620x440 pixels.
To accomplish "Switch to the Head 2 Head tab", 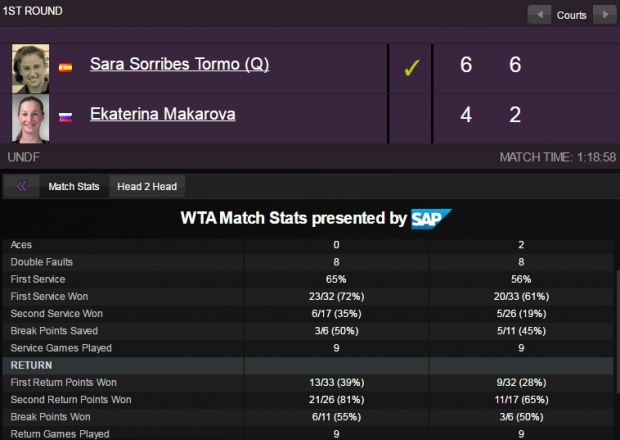I will coord(147,187).
